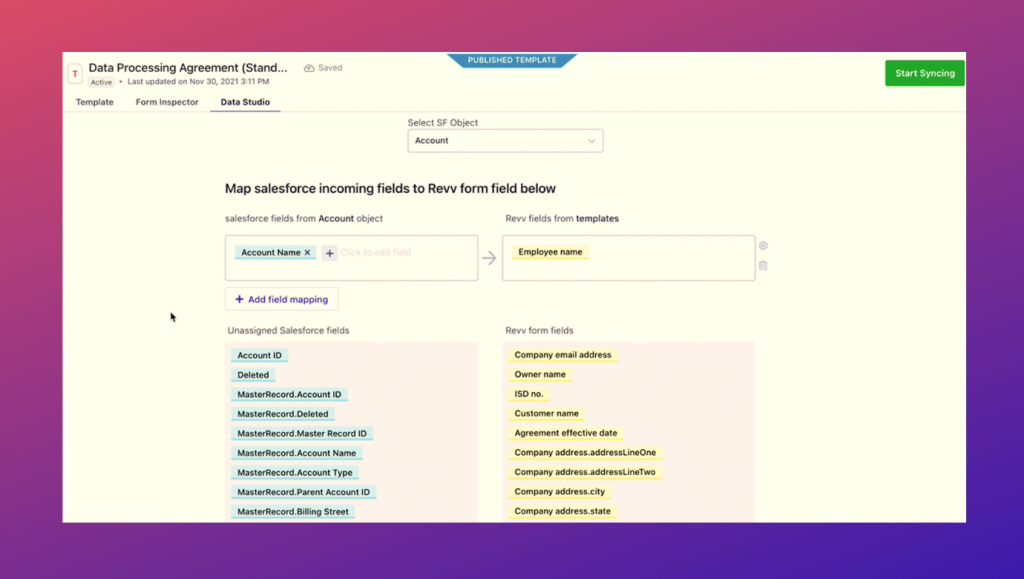Screen dimensions: 1024x579
Task: Open the Select SF Object dropdown
Action: pos(505,141)
